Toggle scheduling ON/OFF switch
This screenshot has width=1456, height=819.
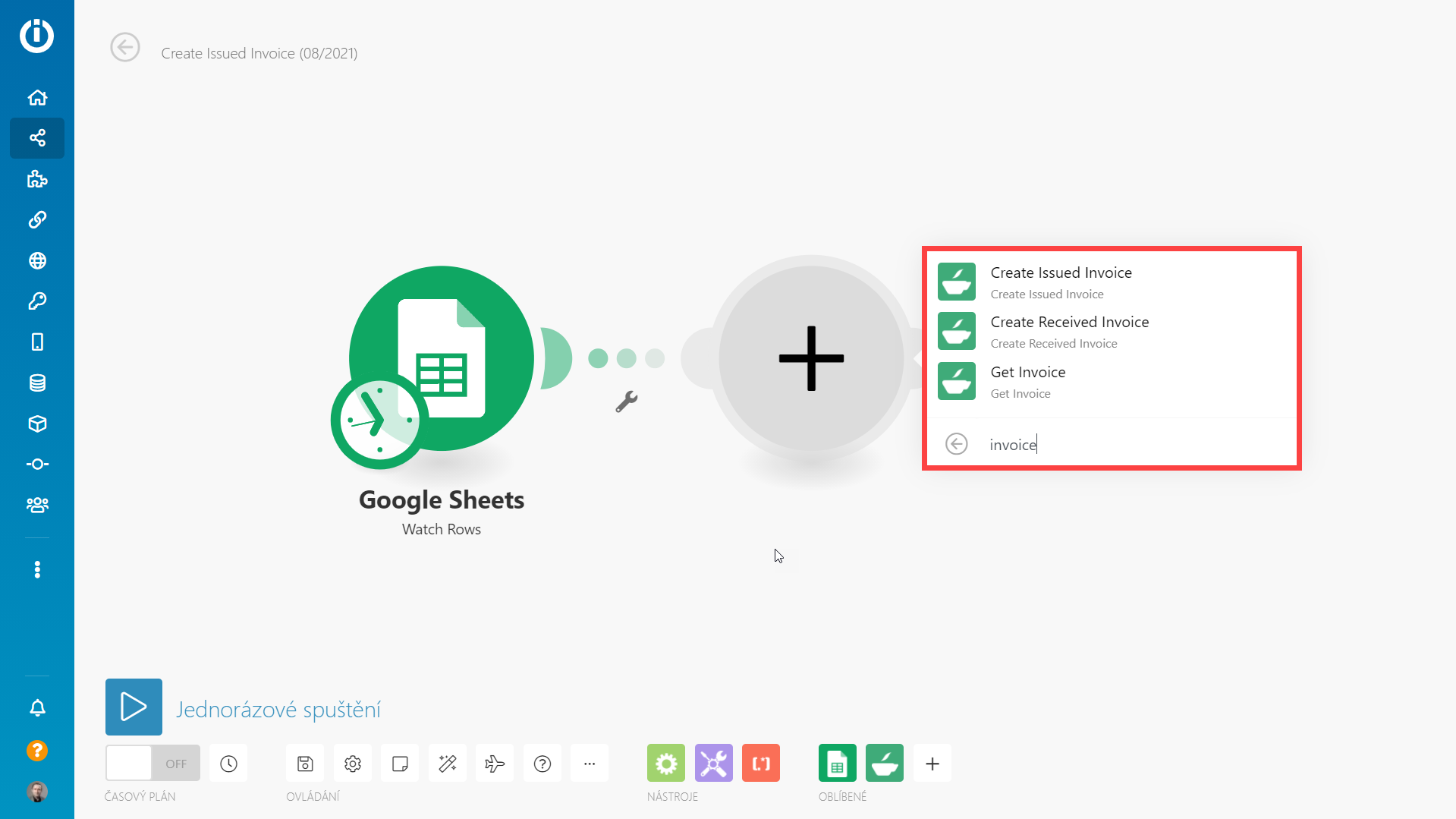pos(153,764)
